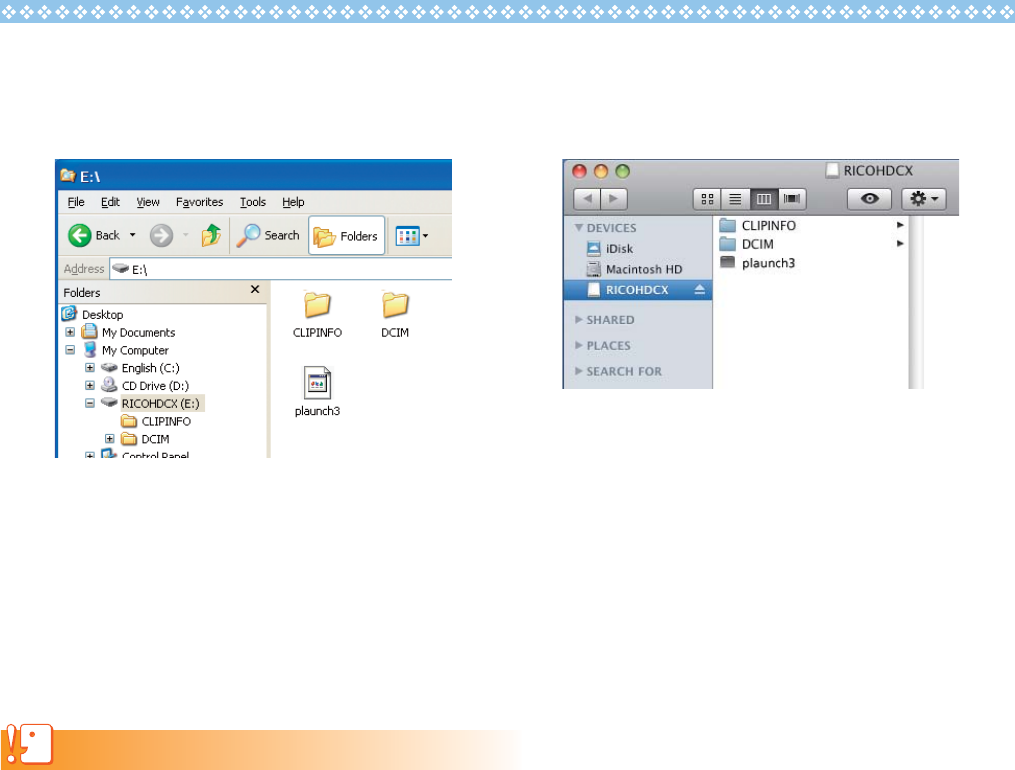Open the Finder Action gear menu
The height and width of the screenshot is (770, 1015).
pyautogui.click(x=924, y=199)
